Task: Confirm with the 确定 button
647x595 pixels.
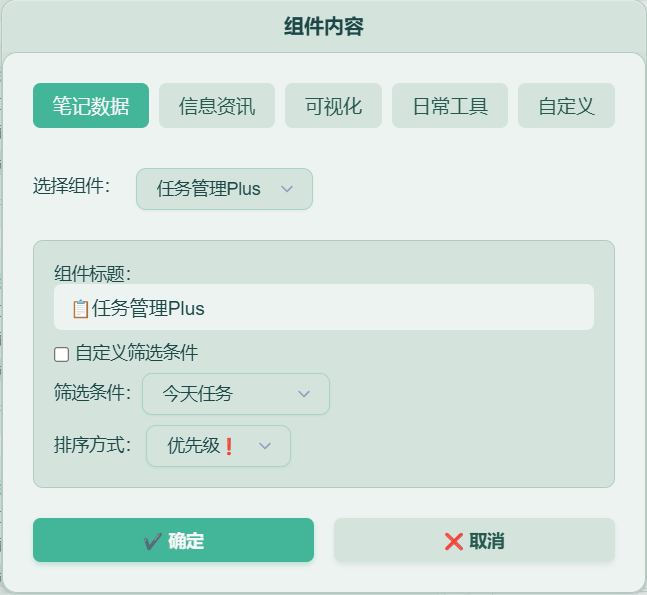Action: (x=173, y=540)
